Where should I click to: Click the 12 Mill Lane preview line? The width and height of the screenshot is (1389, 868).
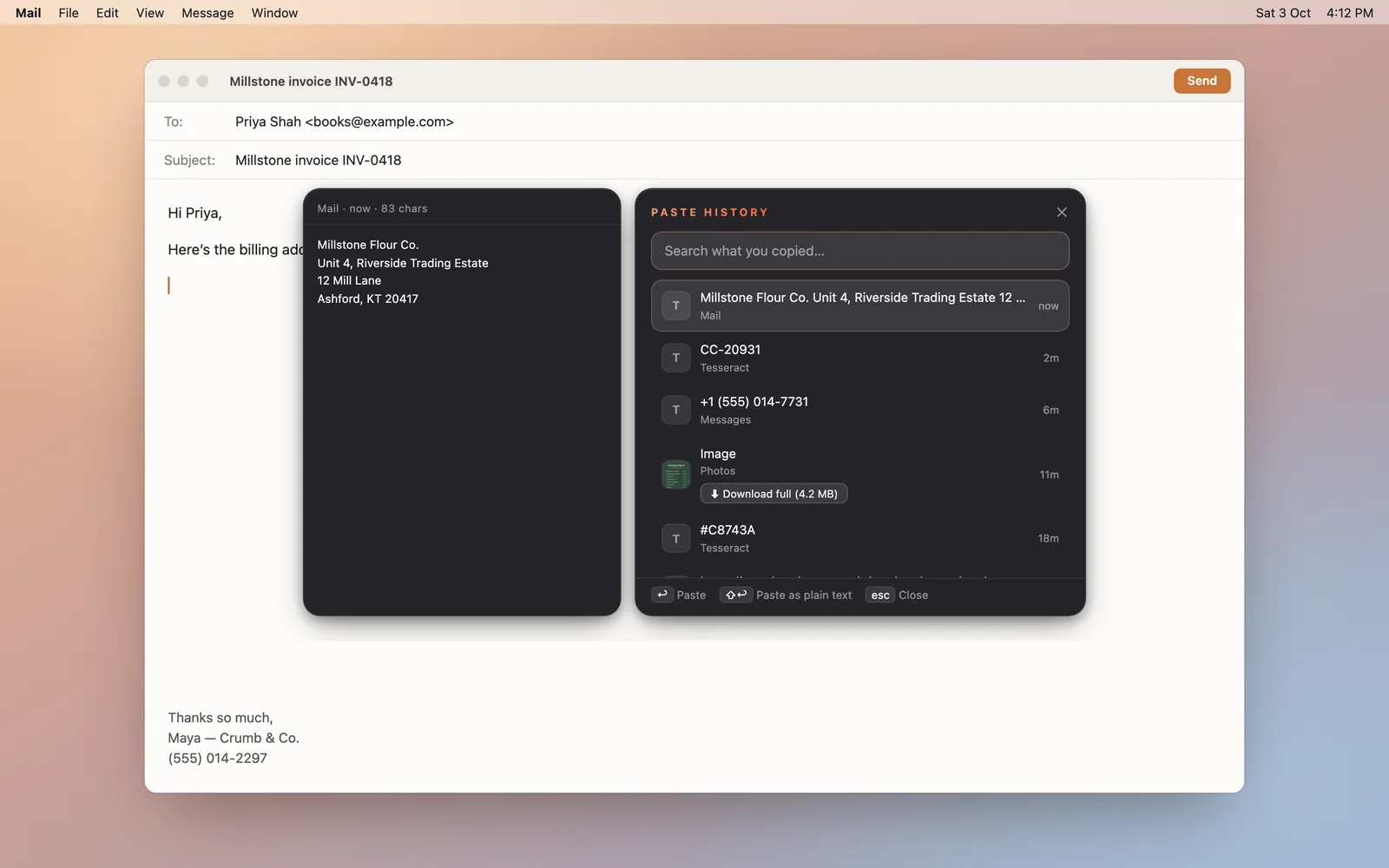pos(349,280)
